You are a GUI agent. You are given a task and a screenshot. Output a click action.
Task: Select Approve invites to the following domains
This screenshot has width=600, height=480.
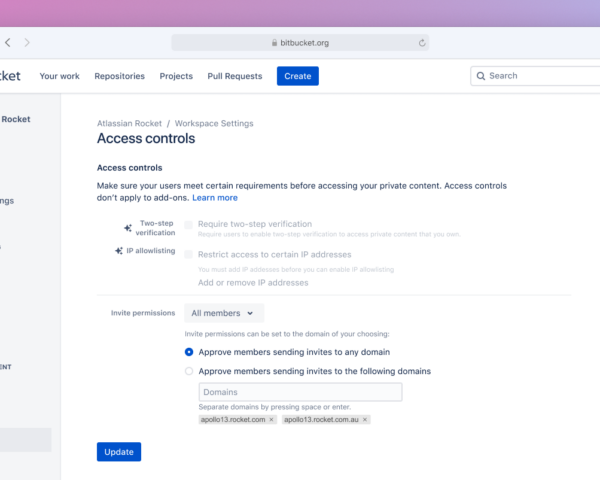[189, 371]
